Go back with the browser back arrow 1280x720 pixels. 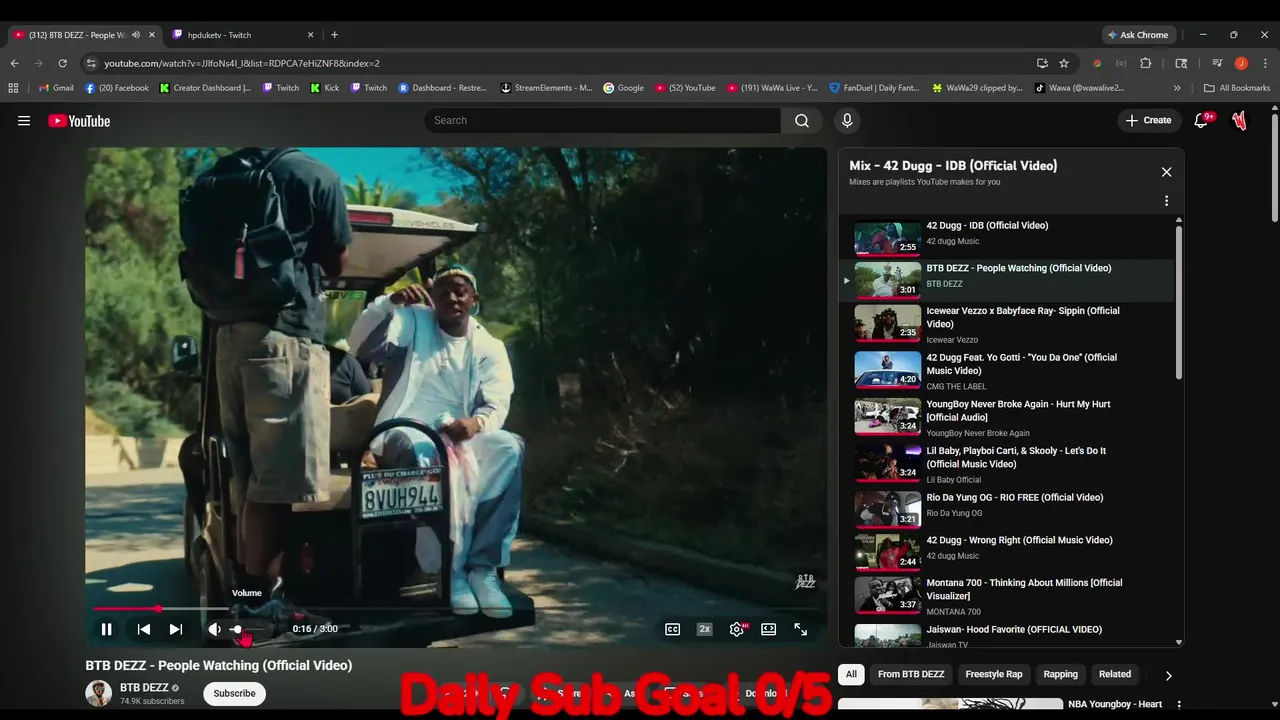(14, 63)
